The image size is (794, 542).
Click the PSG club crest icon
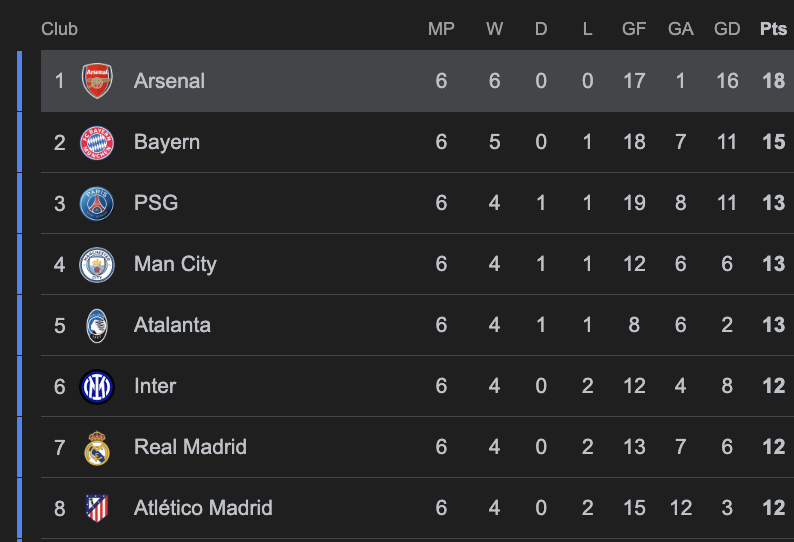[x=97, y=203]
